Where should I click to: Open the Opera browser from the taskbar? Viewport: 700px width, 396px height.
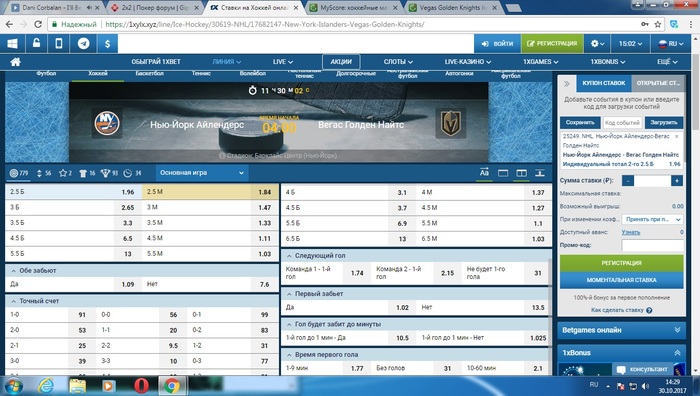(141, 385)
